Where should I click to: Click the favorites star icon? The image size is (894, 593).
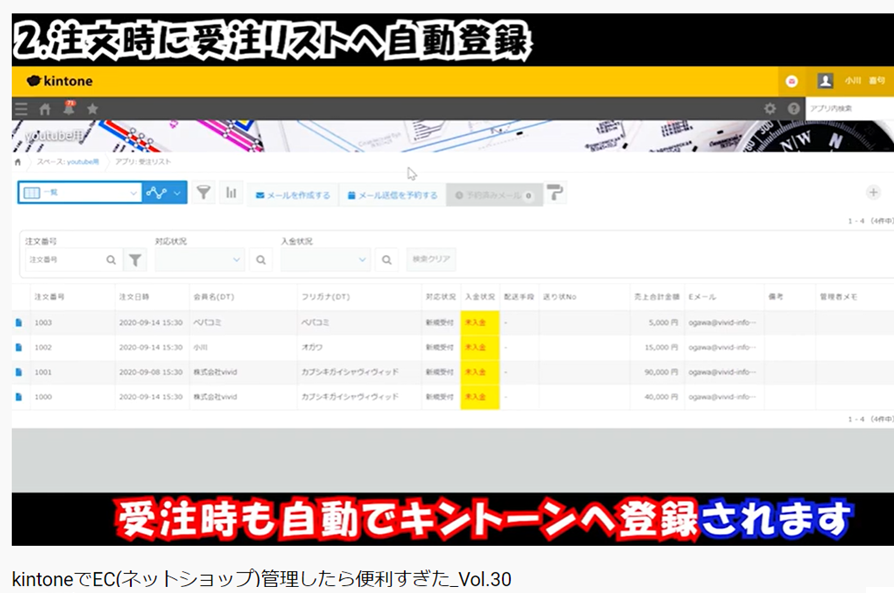click(x=90, y=107)
